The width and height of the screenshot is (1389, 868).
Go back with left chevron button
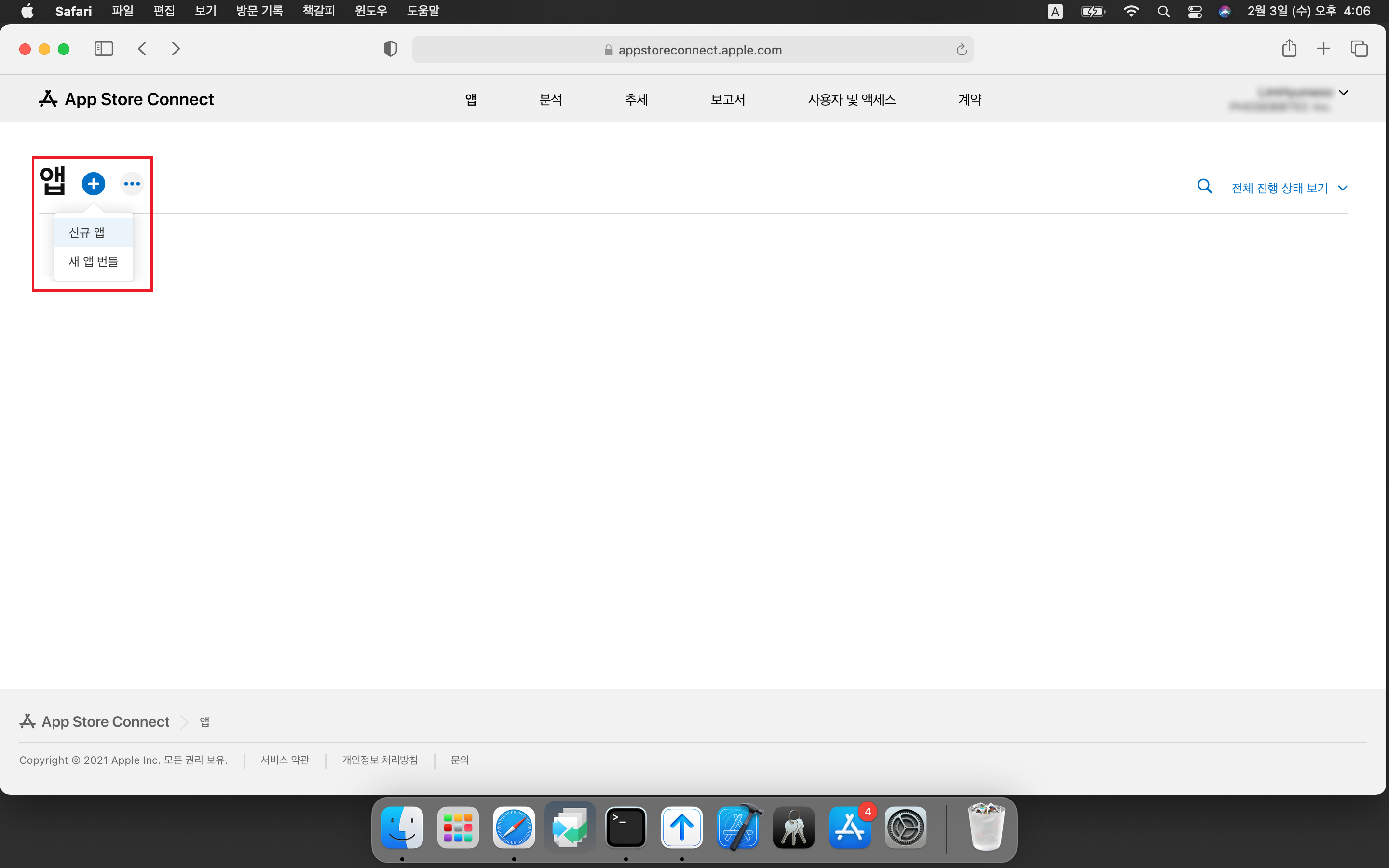point(142,49)
